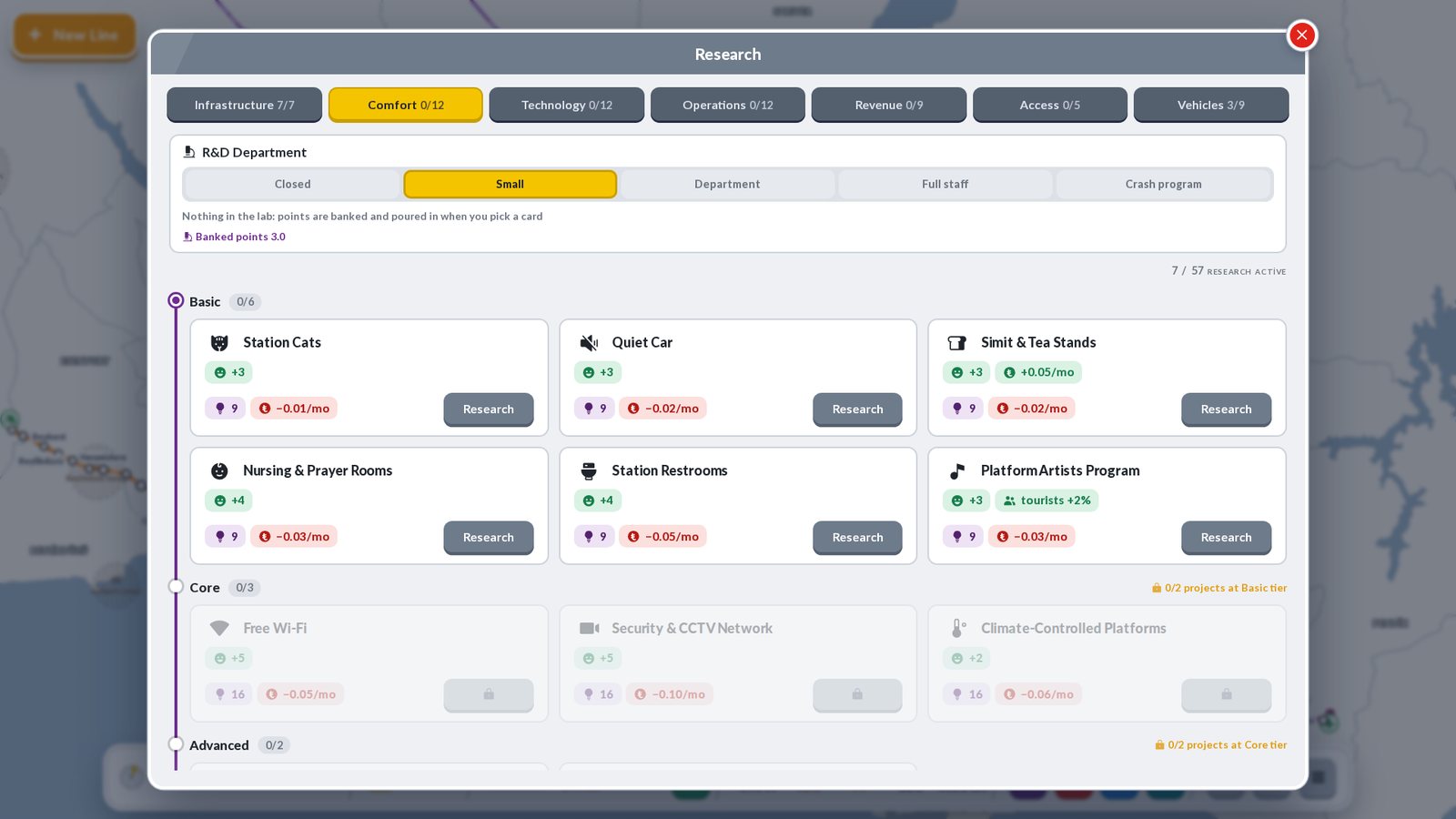Start research on Simit & Tea Stands
Image resolution: width=1456 pixels, height=819 pixels.
1226,409
